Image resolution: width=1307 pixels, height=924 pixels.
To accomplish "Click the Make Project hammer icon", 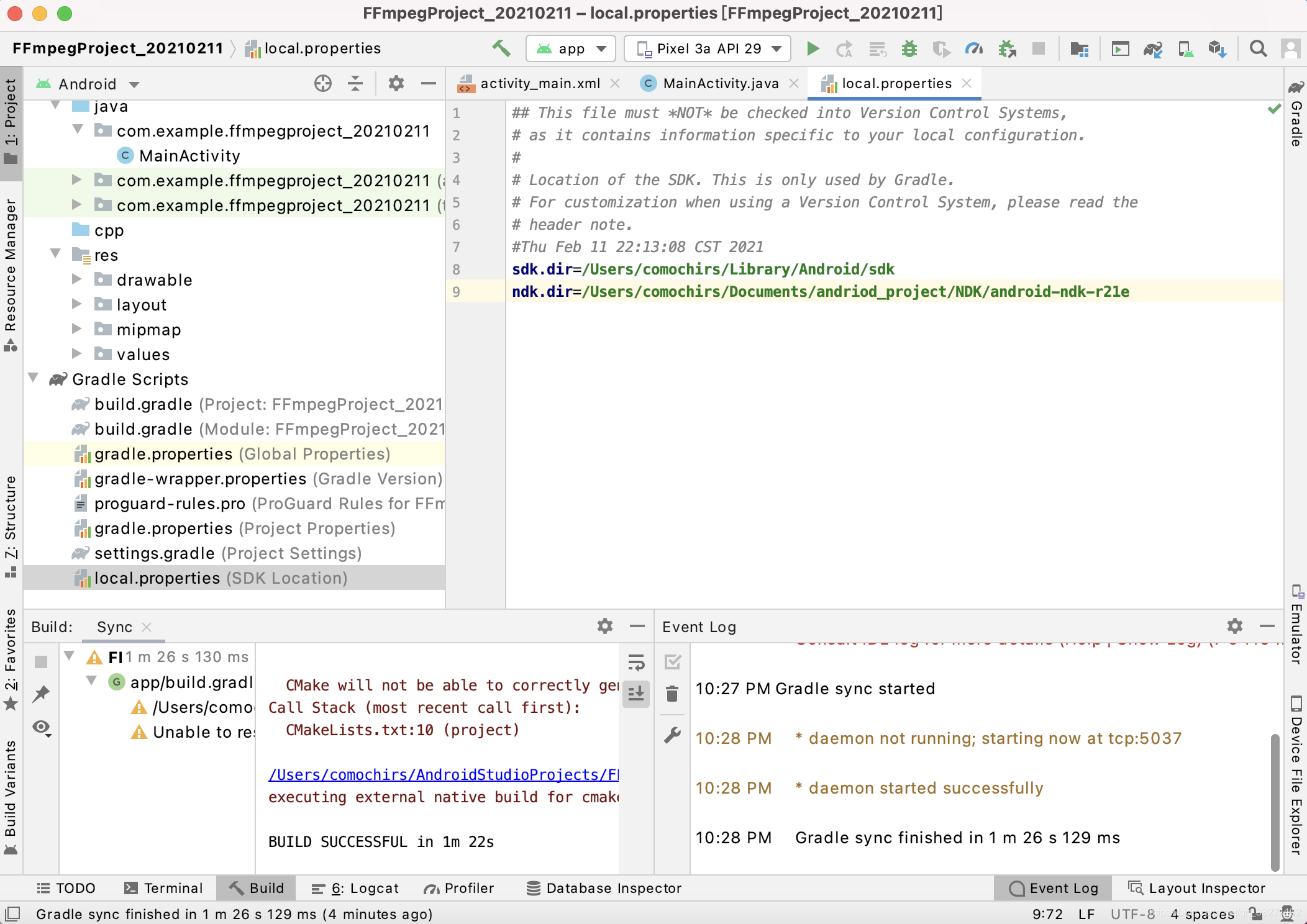I will [x=501, y=48].
